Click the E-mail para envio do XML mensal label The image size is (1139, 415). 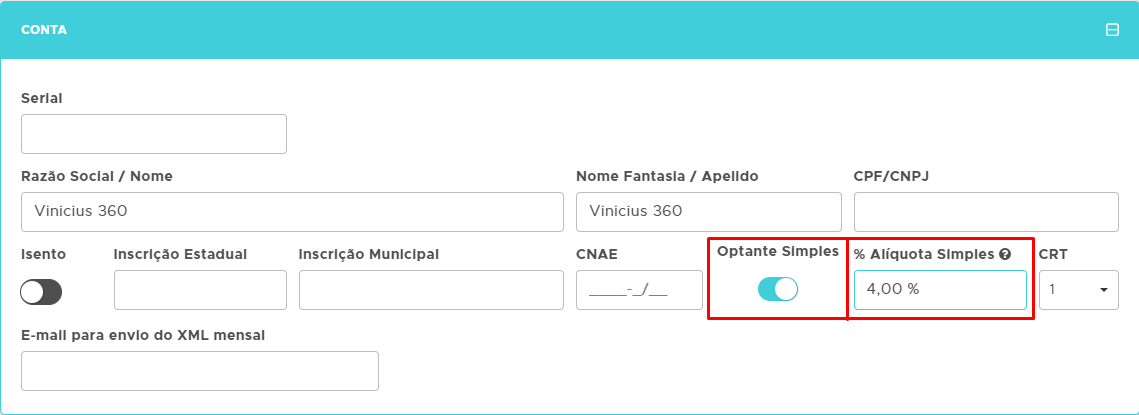tap(143, 335)
